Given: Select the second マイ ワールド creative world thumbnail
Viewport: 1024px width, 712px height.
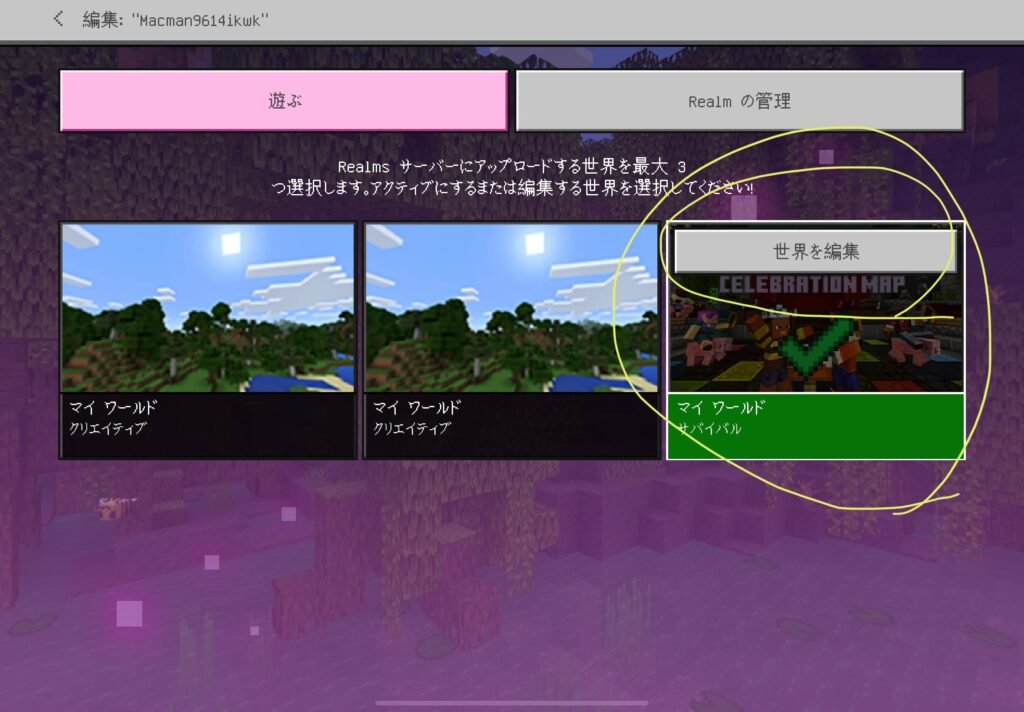Looking at the screenshot, I should click(x=511, y=308).
